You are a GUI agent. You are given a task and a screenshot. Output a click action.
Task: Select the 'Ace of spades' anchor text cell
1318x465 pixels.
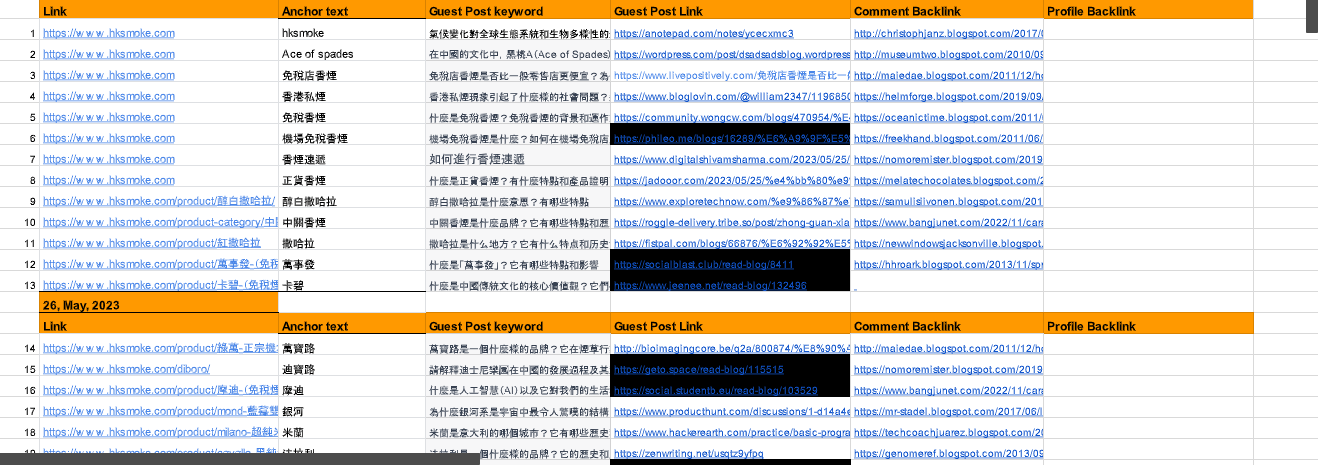point(352,54)
